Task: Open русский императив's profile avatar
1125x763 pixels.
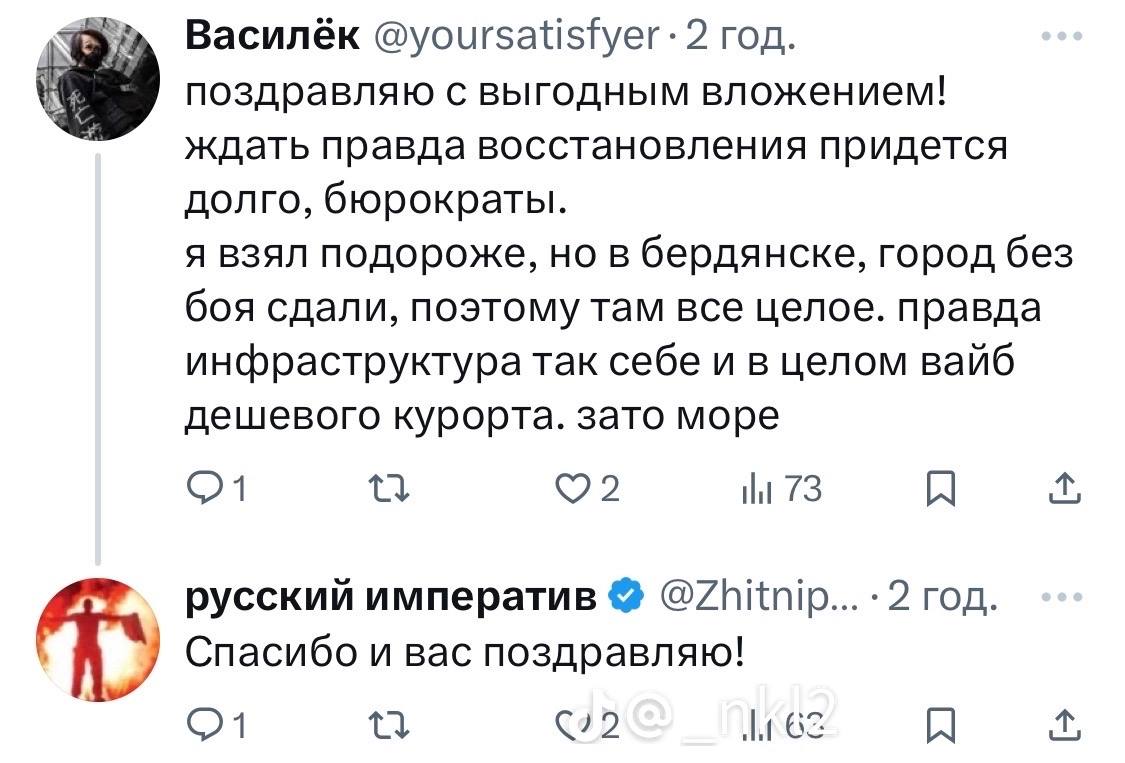Action: (97, 637)
